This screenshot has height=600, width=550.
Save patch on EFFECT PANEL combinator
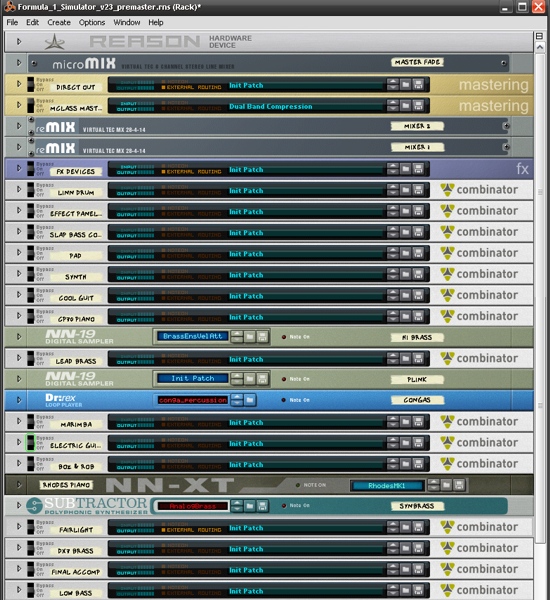tap(418, 211)
